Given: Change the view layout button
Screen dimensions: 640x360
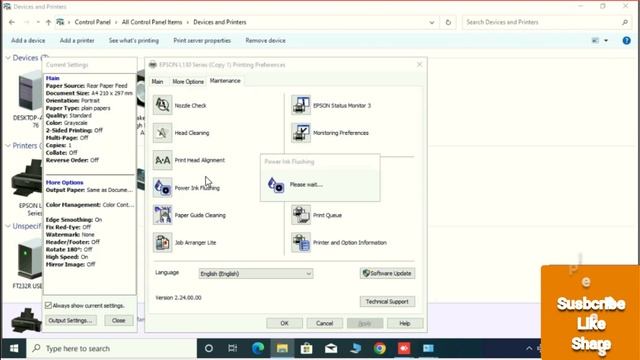Looking at the screenshot, I should (x=596, y=40).
